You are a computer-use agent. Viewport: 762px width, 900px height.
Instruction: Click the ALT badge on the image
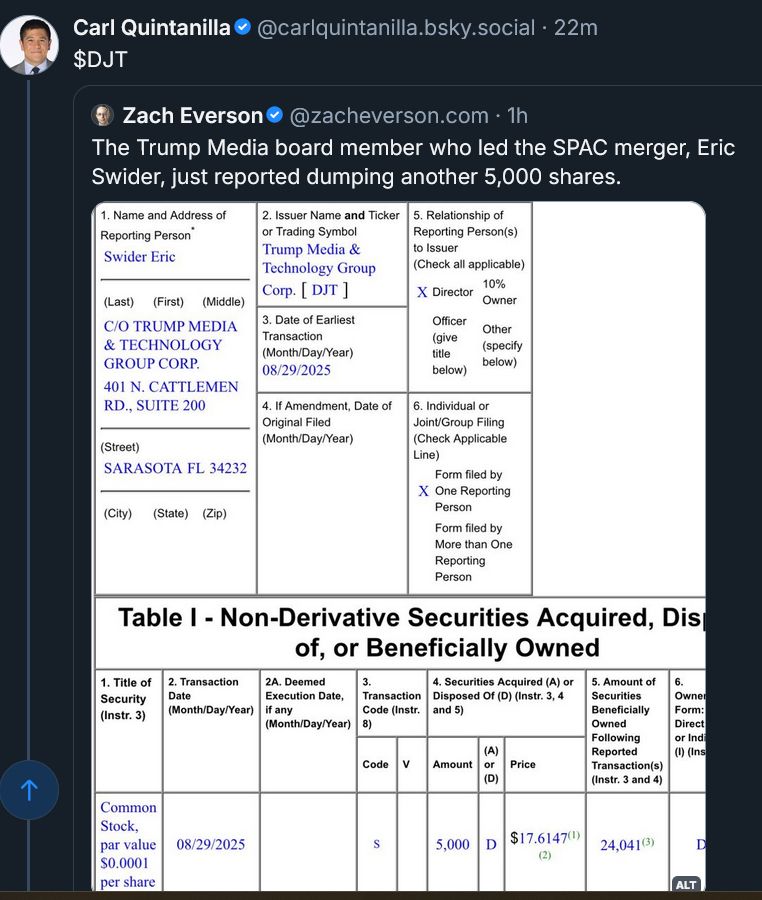point(687,885)
